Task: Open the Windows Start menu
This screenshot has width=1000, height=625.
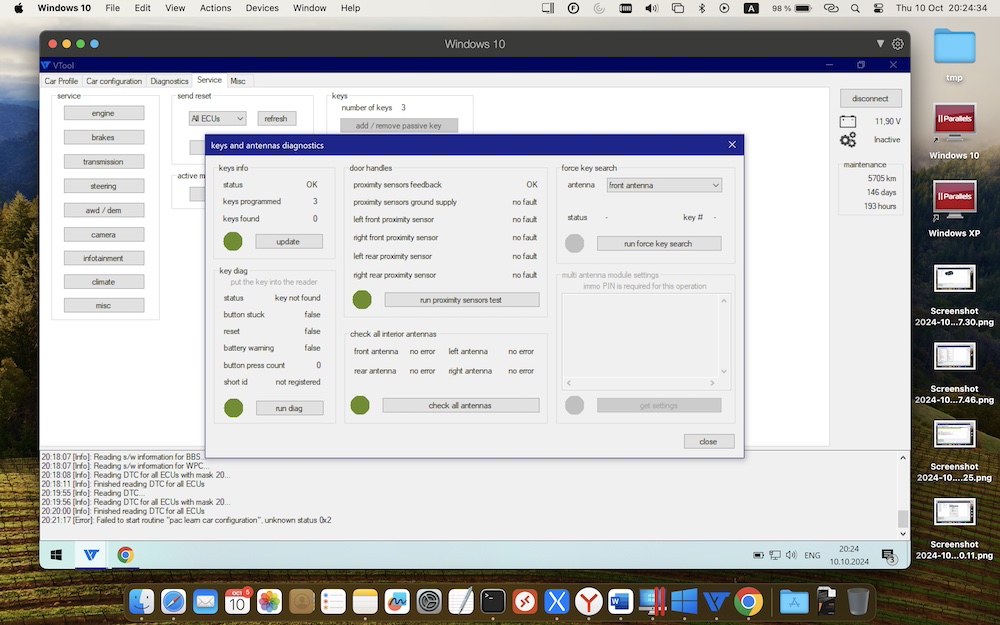Action: point(57,555)
